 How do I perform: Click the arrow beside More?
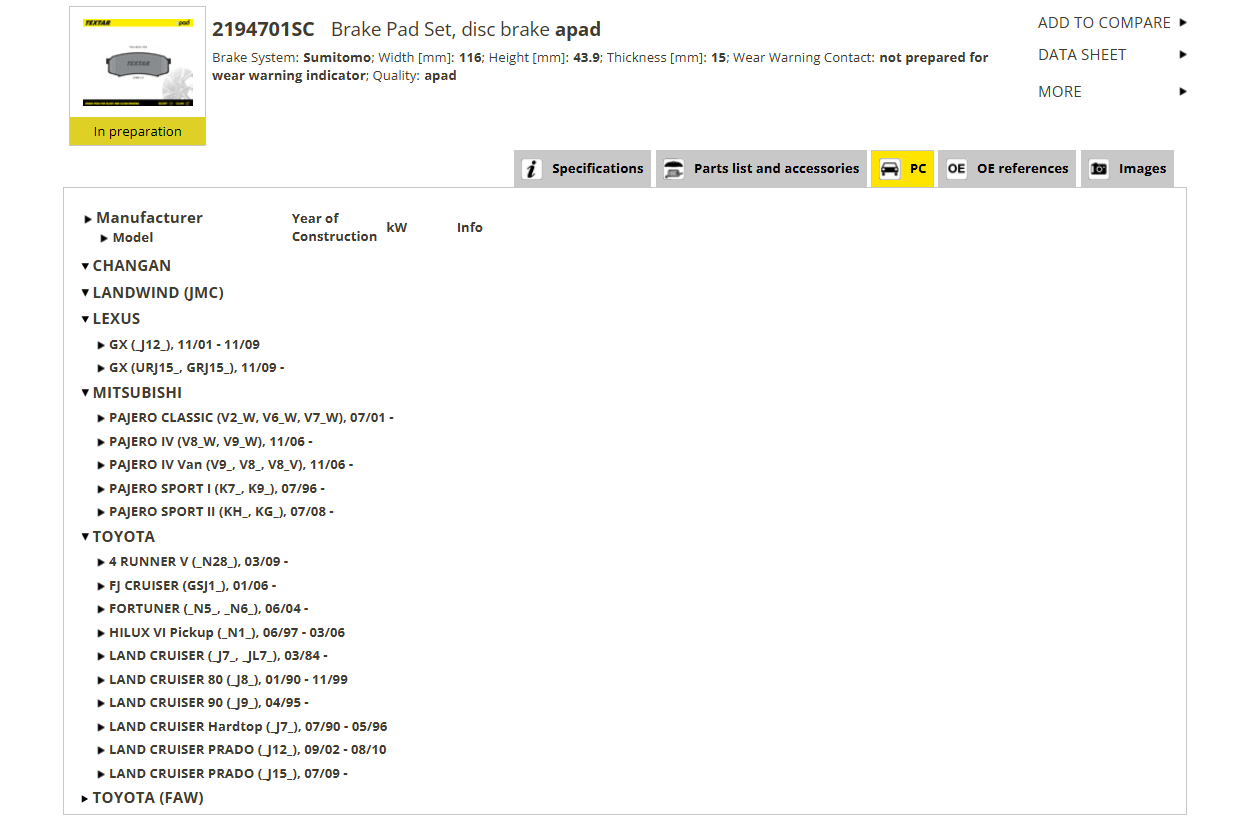[x=1183, y=92]
